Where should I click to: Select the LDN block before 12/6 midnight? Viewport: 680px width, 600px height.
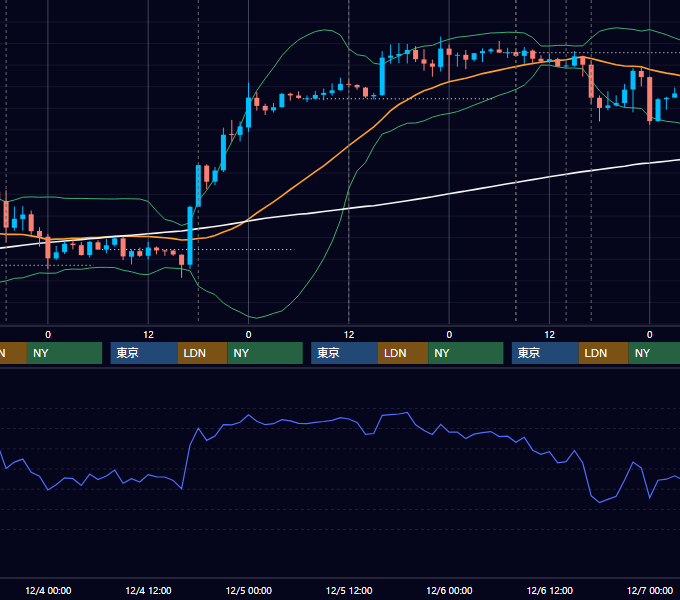click(403, 353)
